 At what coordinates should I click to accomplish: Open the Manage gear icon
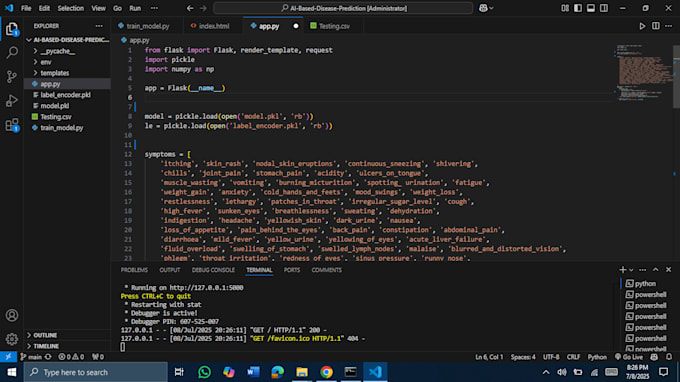[12, 339]
